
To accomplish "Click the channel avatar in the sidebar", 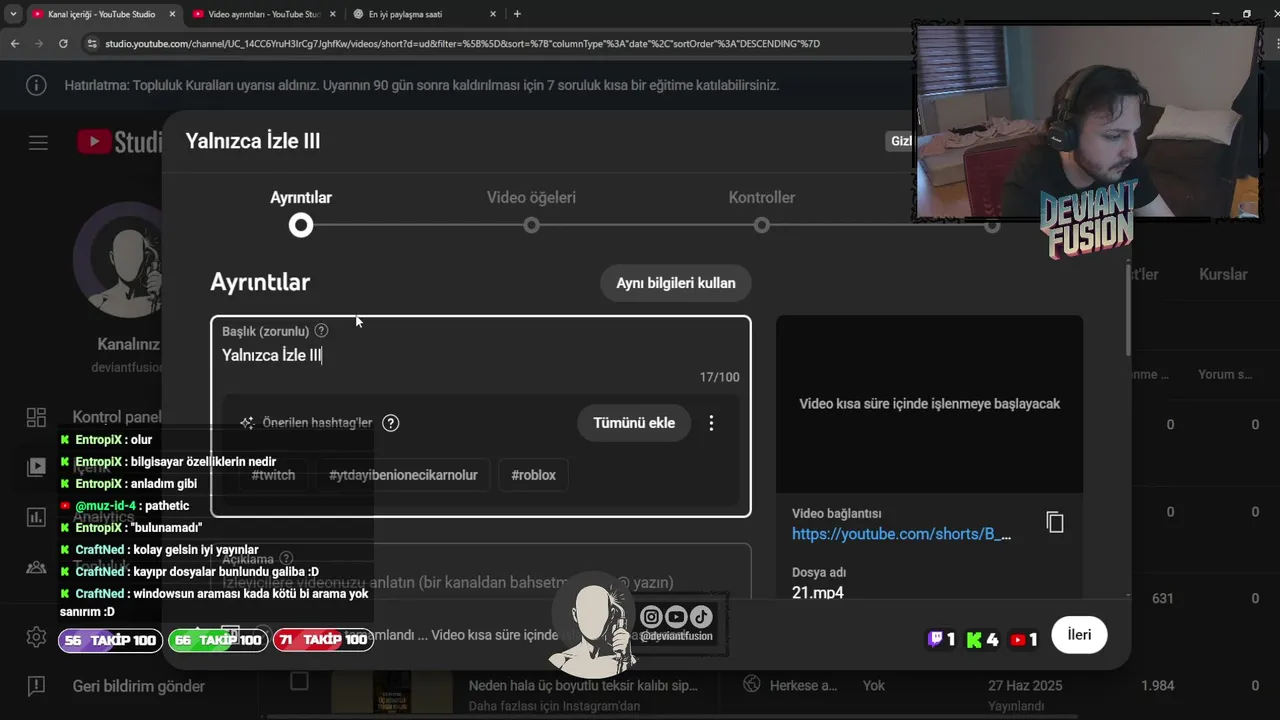I will click(x=129, y=261).
